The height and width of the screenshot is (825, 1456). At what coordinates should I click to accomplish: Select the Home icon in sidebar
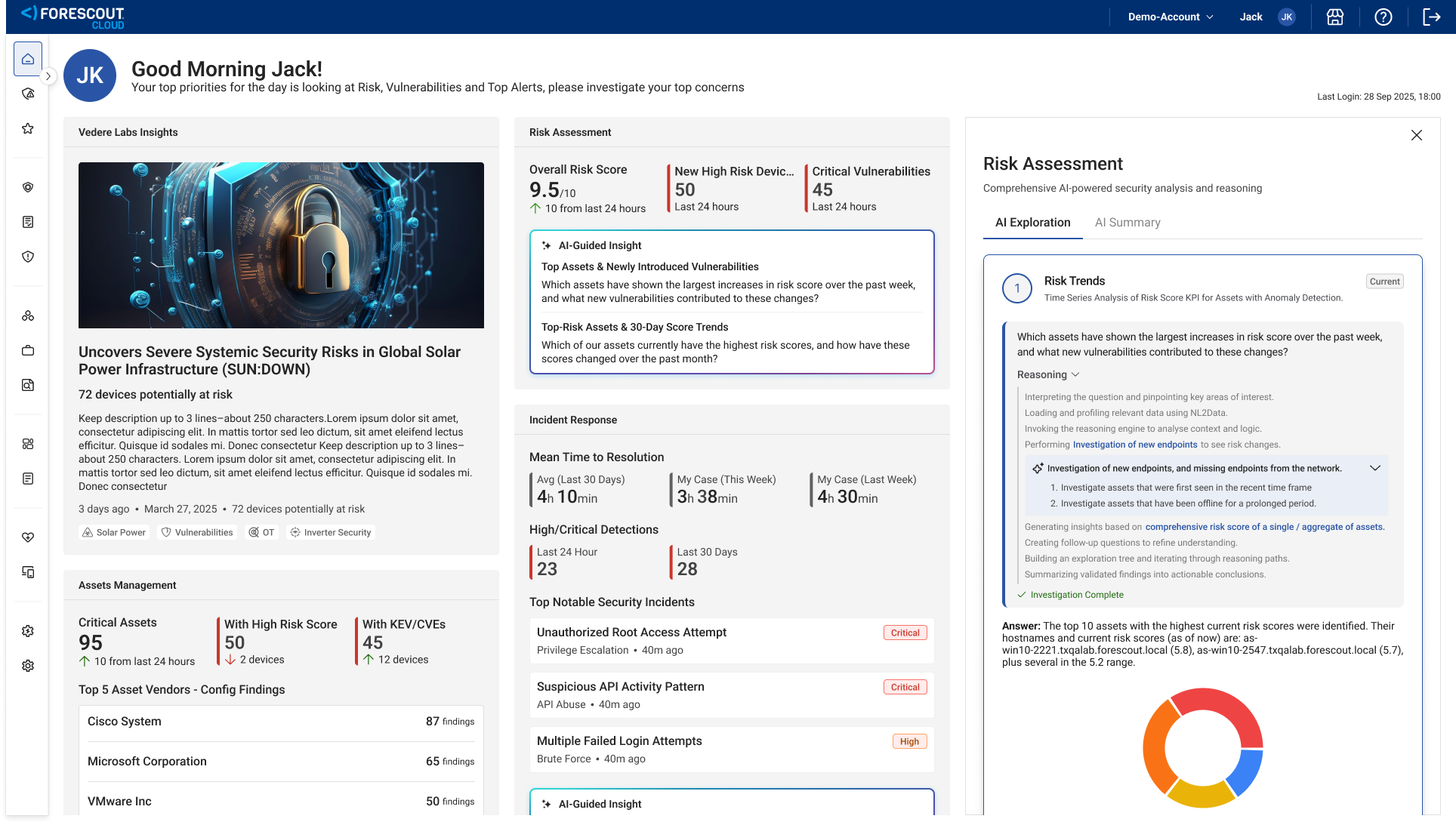click(x=28, y=58)
